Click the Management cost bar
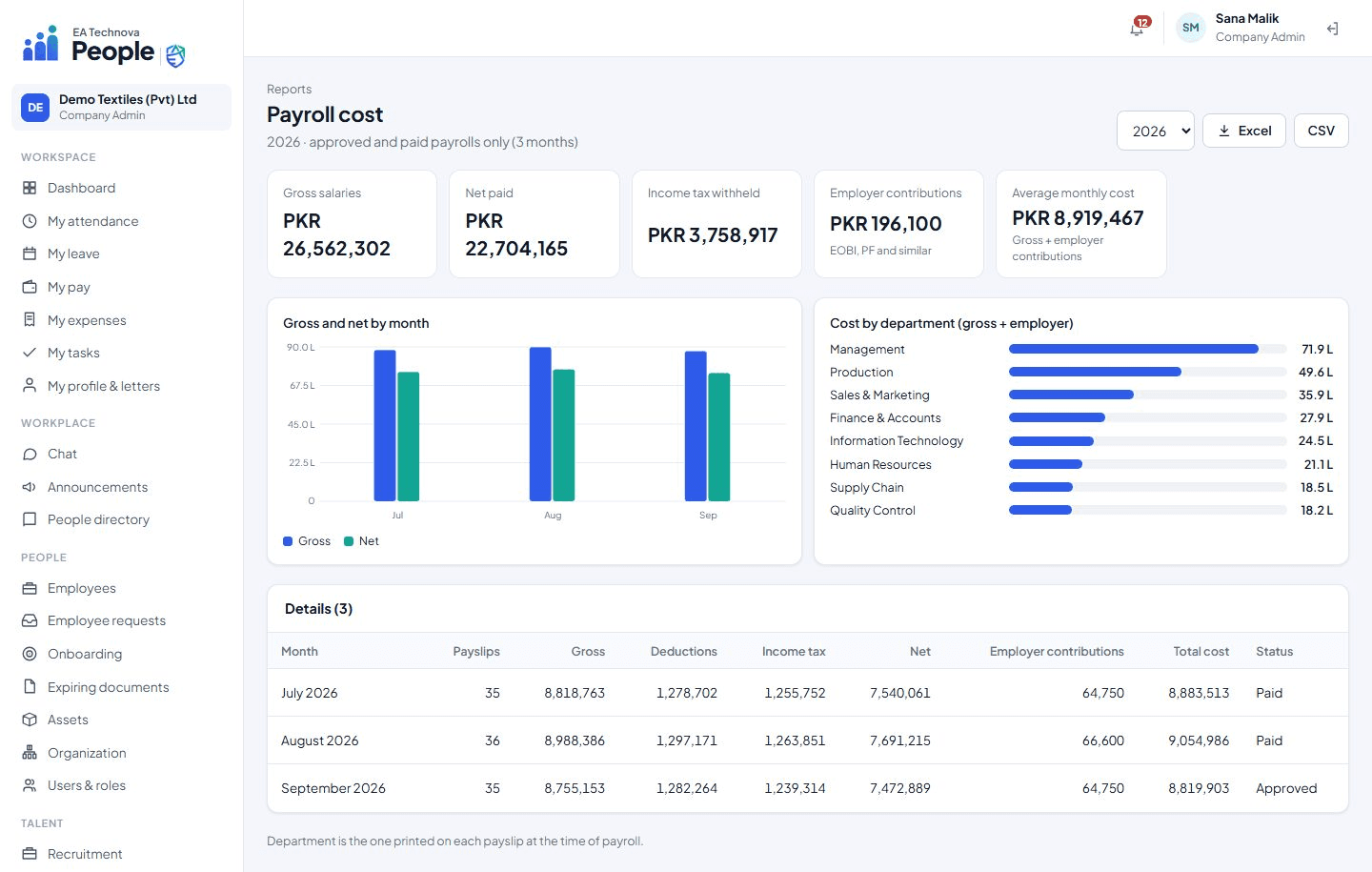This screenshot has width=1372, height=872. pos(1134,349)
